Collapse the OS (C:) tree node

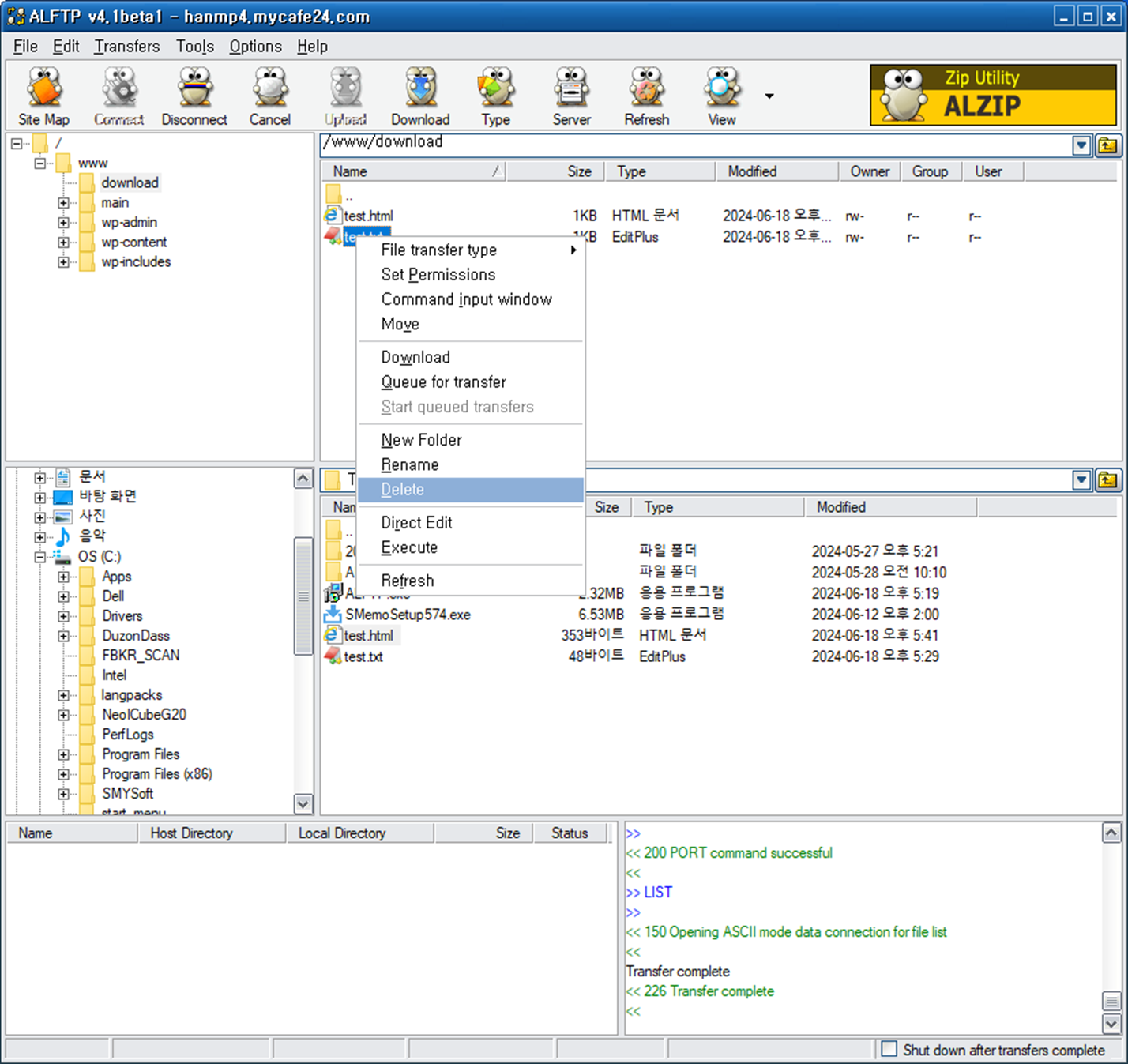tap(39, 557)
